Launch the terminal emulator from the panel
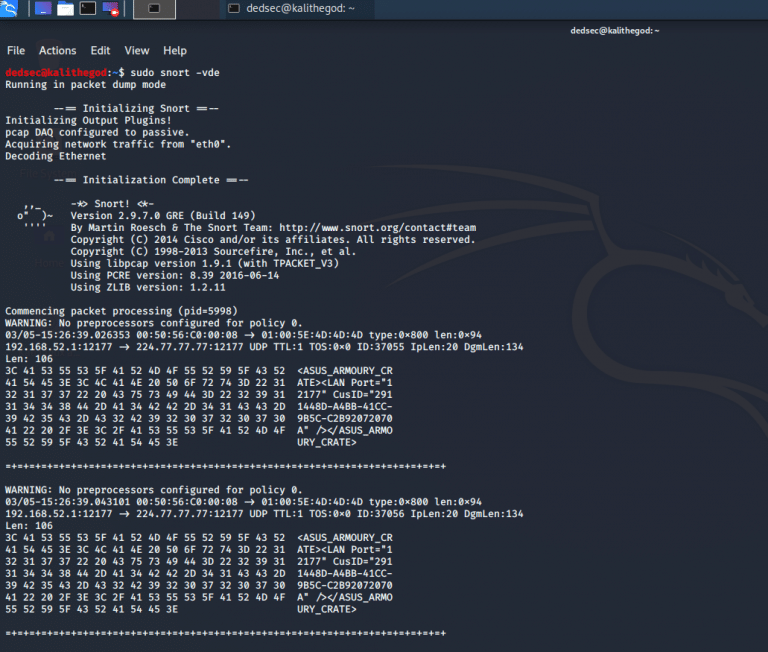 click(x=88, y=9)
